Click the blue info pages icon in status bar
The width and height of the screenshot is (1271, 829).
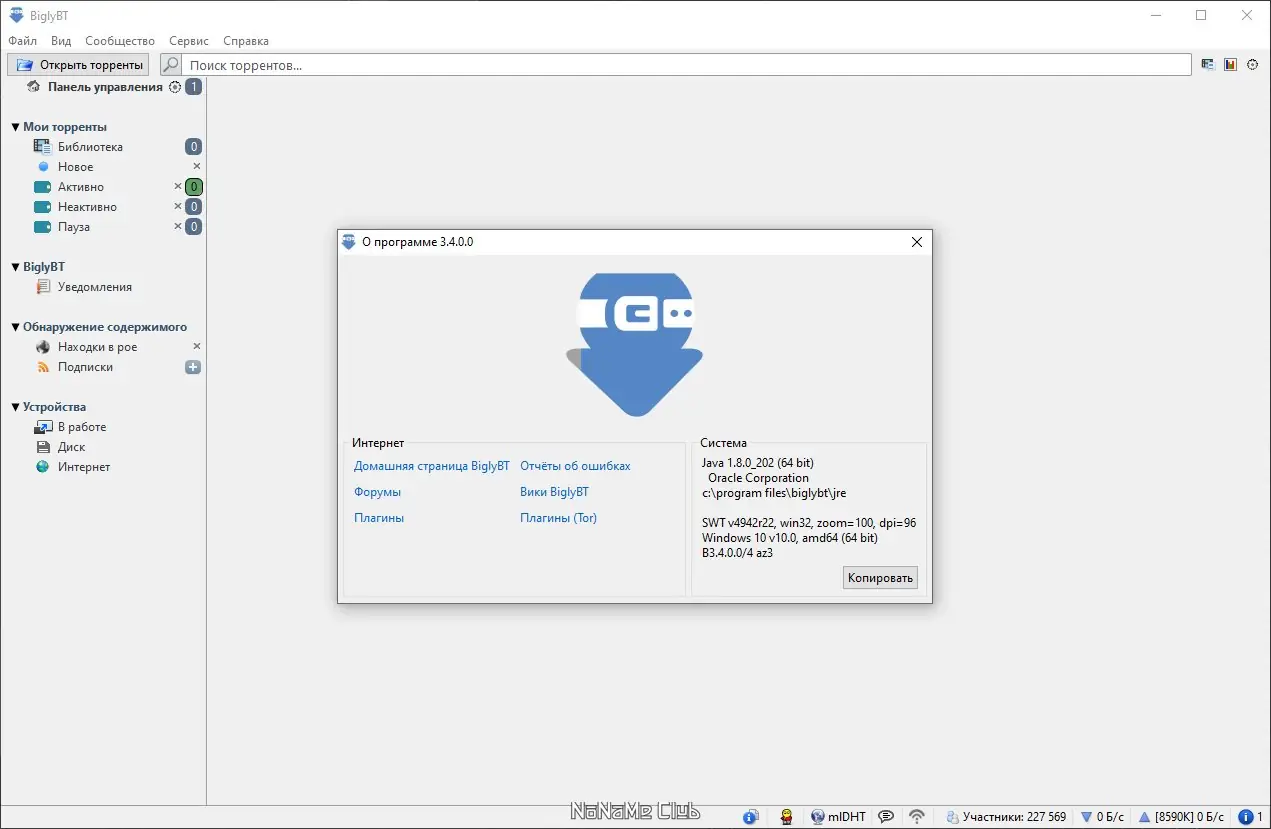coord(751,817)
